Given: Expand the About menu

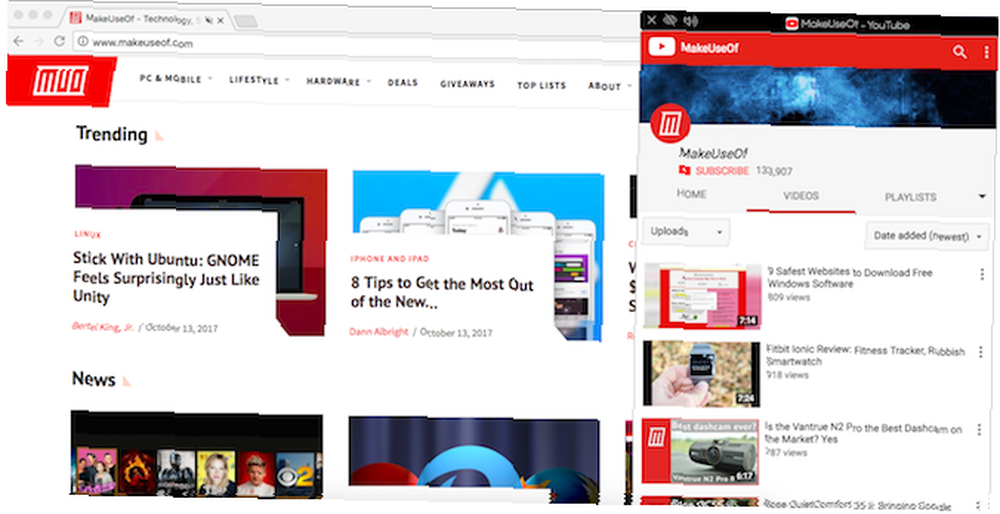Looking at the screenshot, I should coord(609,86).
